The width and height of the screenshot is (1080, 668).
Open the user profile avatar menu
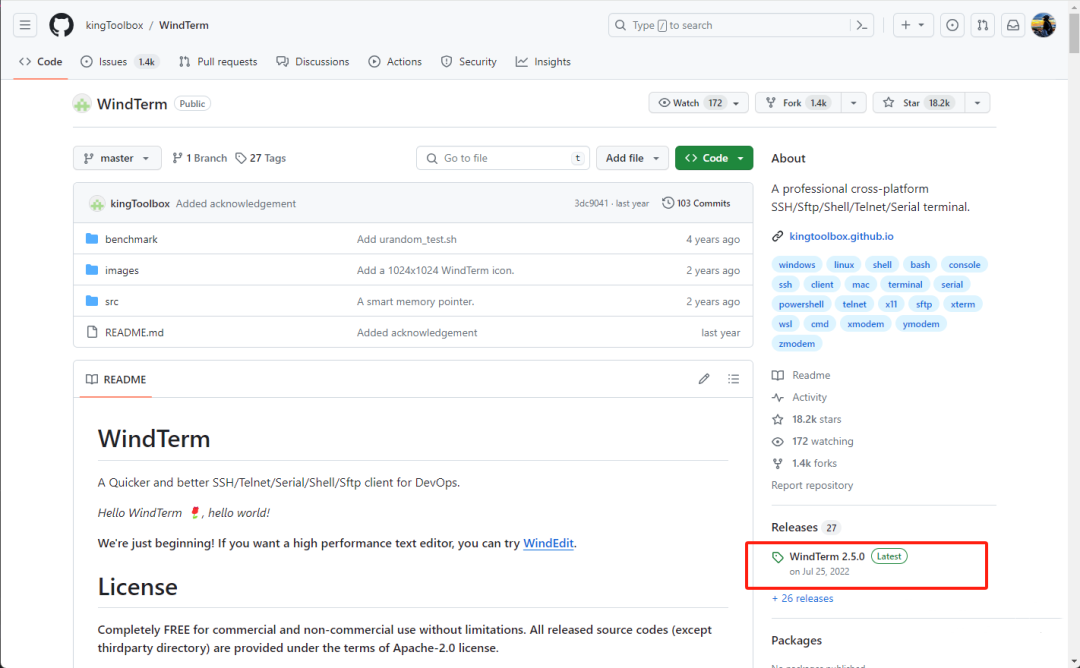click(1043, 25)
